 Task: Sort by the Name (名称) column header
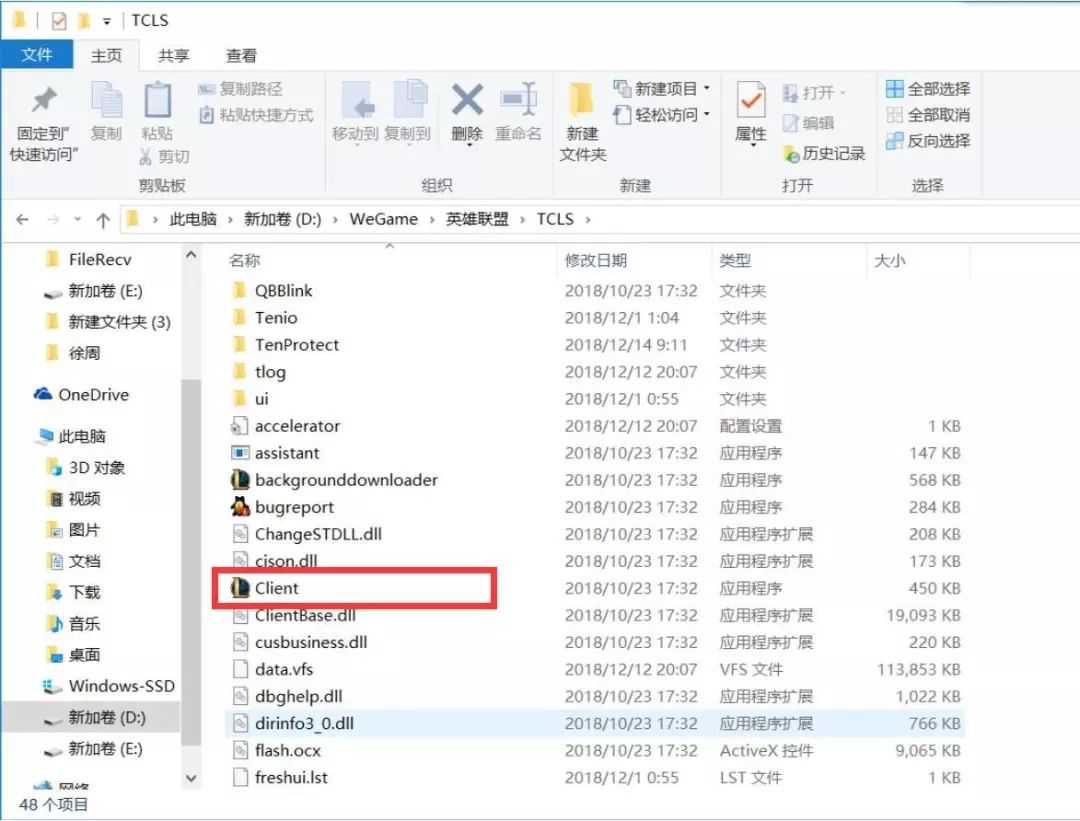coord(245,260)
